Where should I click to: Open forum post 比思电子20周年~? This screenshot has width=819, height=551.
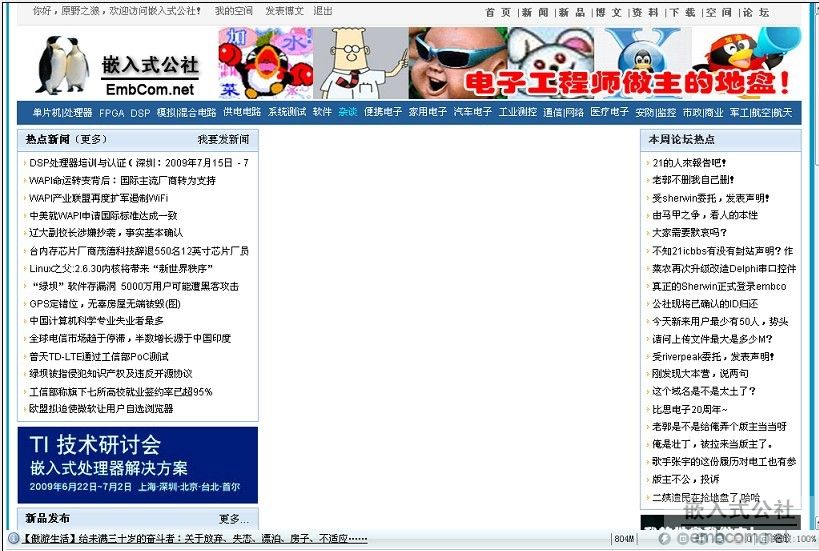tap(689, 409)
